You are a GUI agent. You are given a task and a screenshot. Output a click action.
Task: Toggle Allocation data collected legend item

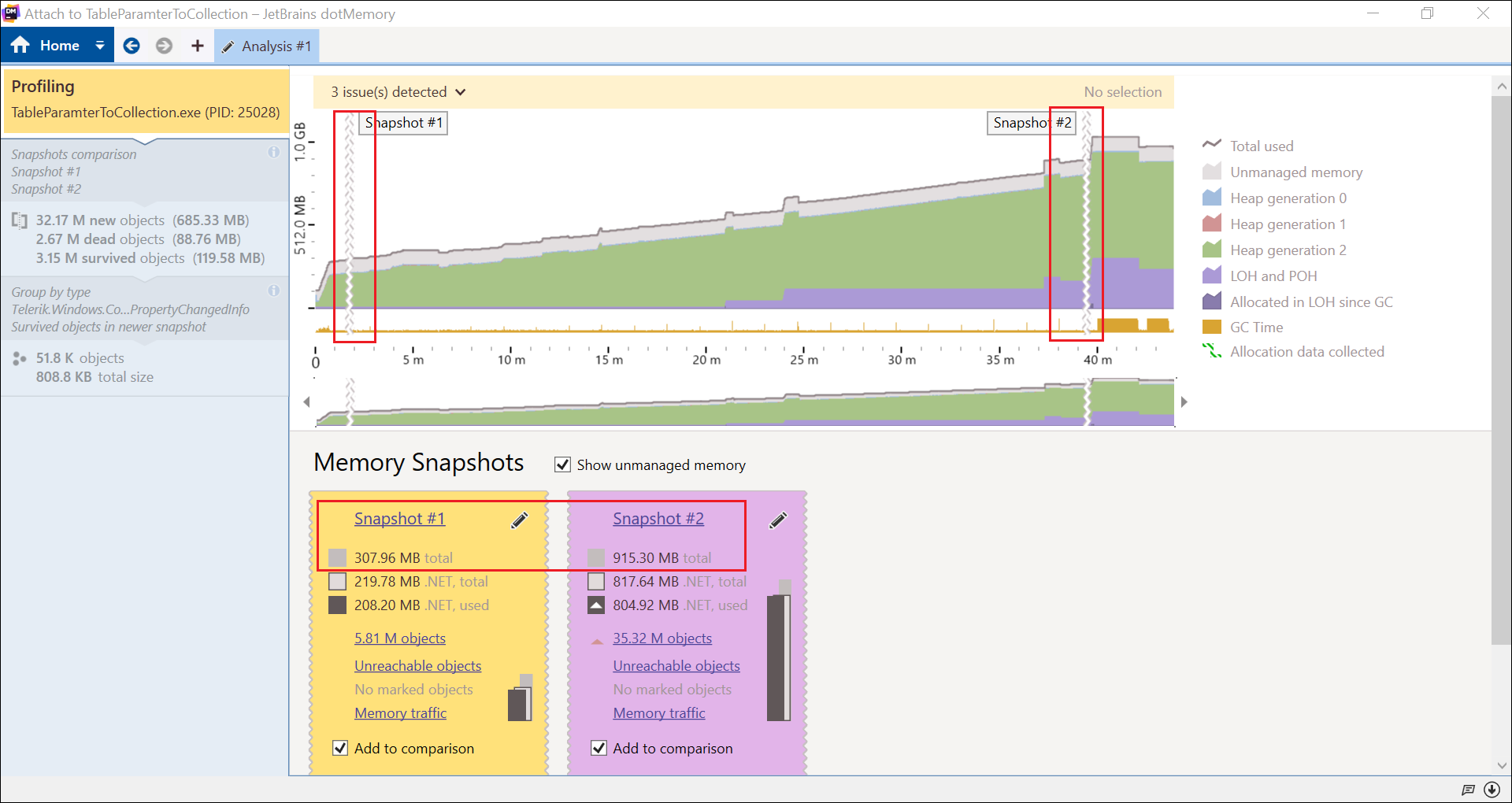pyautogui.click(x=1293, y=351)
